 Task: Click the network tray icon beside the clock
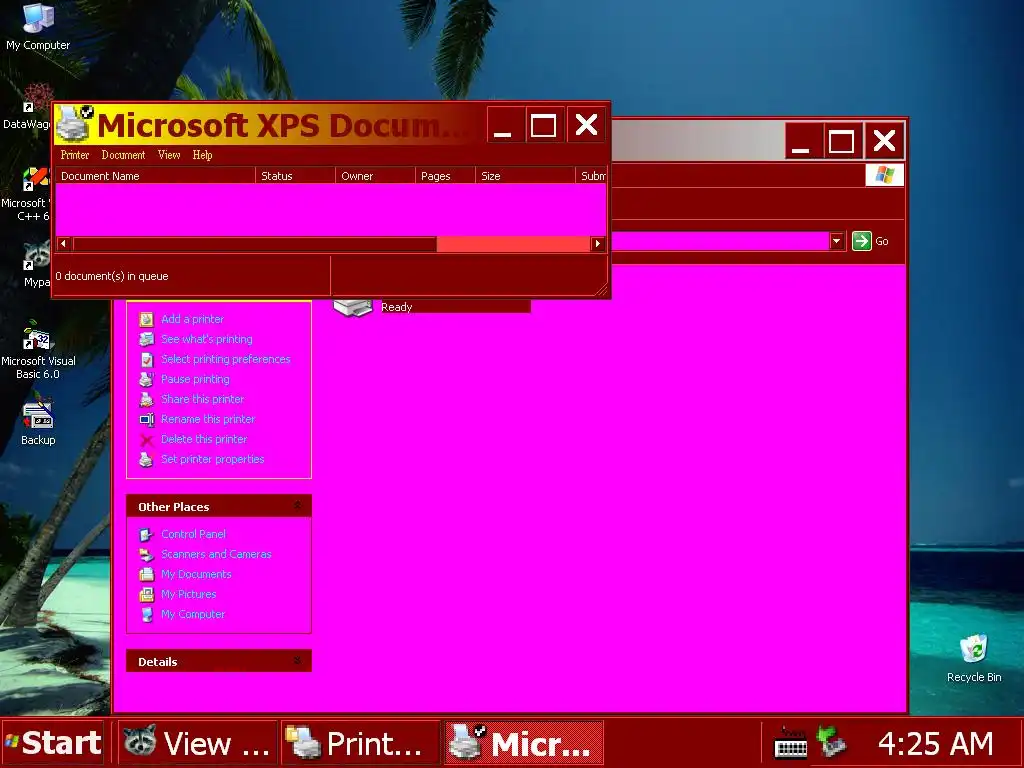(831, 743)
